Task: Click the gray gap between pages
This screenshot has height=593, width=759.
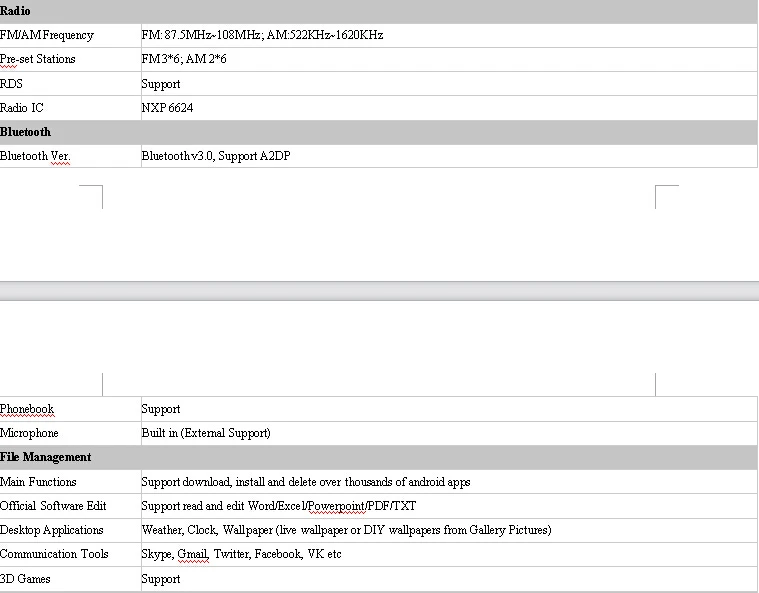Action: (380, 291)
